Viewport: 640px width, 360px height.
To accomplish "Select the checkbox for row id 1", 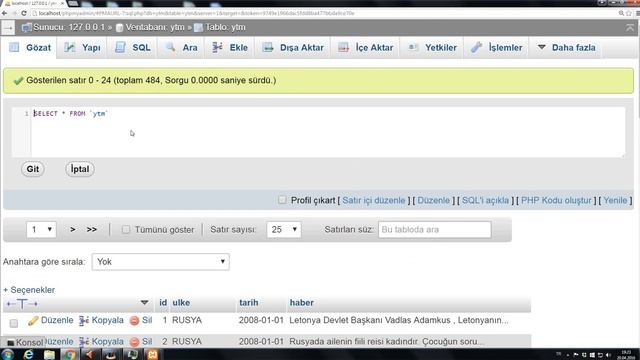I will tap(13, 323).
